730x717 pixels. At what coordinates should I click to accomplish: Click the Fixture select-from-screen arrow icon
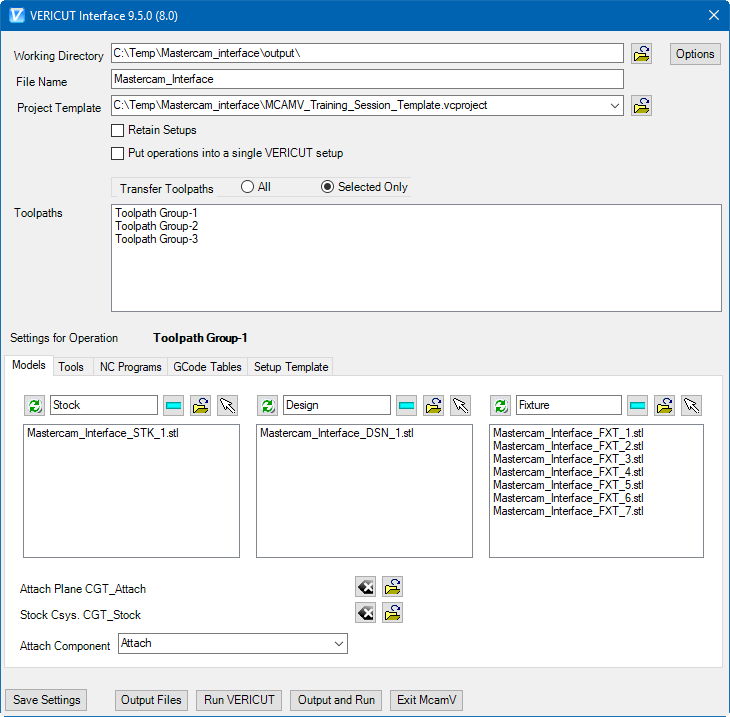[691, 406]
